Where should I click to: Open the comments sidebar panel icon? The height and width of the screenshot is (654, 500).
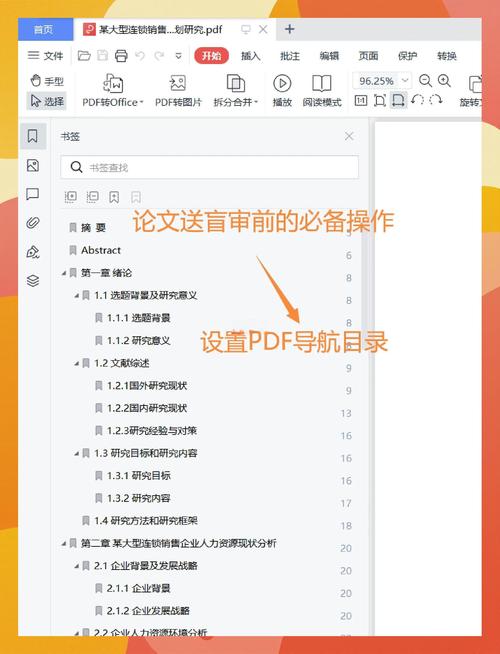click(33, 194)
